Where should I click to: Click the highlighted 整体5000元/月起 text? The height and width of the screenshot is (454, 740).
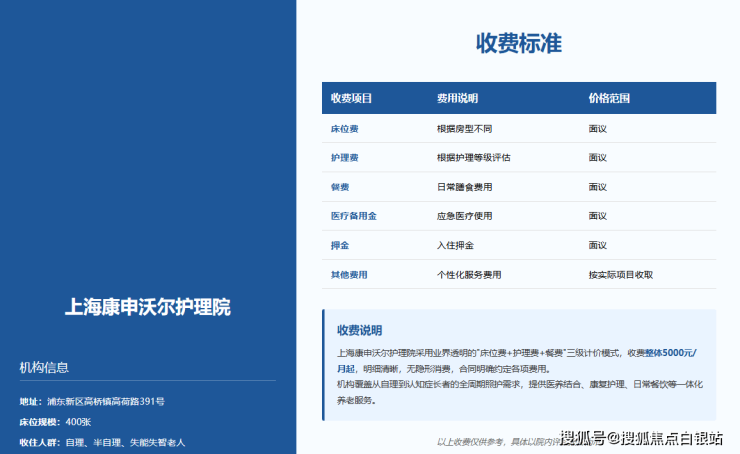click(x=517, y=361)
